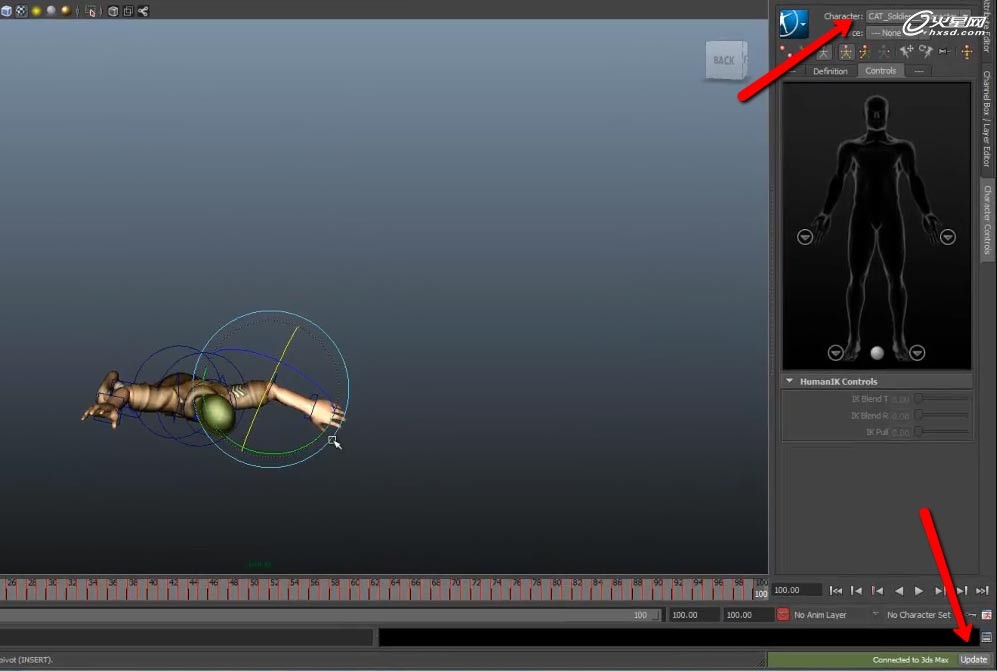
Task: Switch to the Controls tab
Action: pos(881,71)
